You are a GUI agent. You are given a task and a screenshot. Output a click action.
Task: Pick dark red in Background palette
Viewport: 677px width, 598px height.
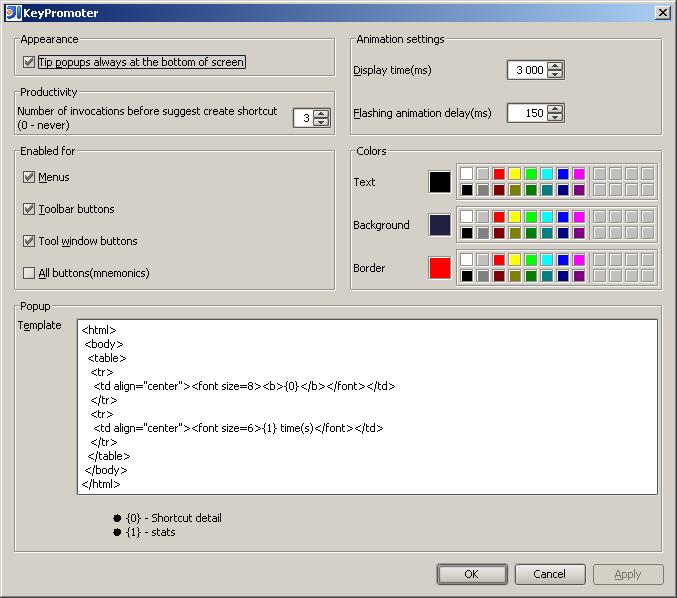(499, 233)
